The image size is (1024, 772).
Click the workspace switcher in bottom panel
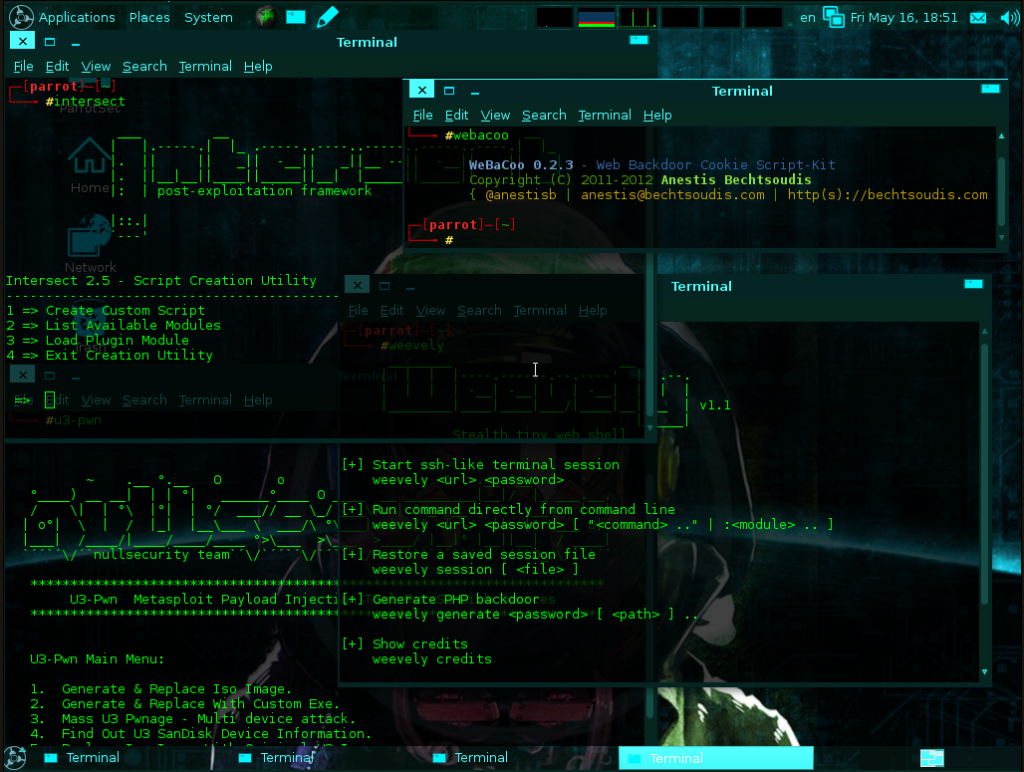pos(932,758)
